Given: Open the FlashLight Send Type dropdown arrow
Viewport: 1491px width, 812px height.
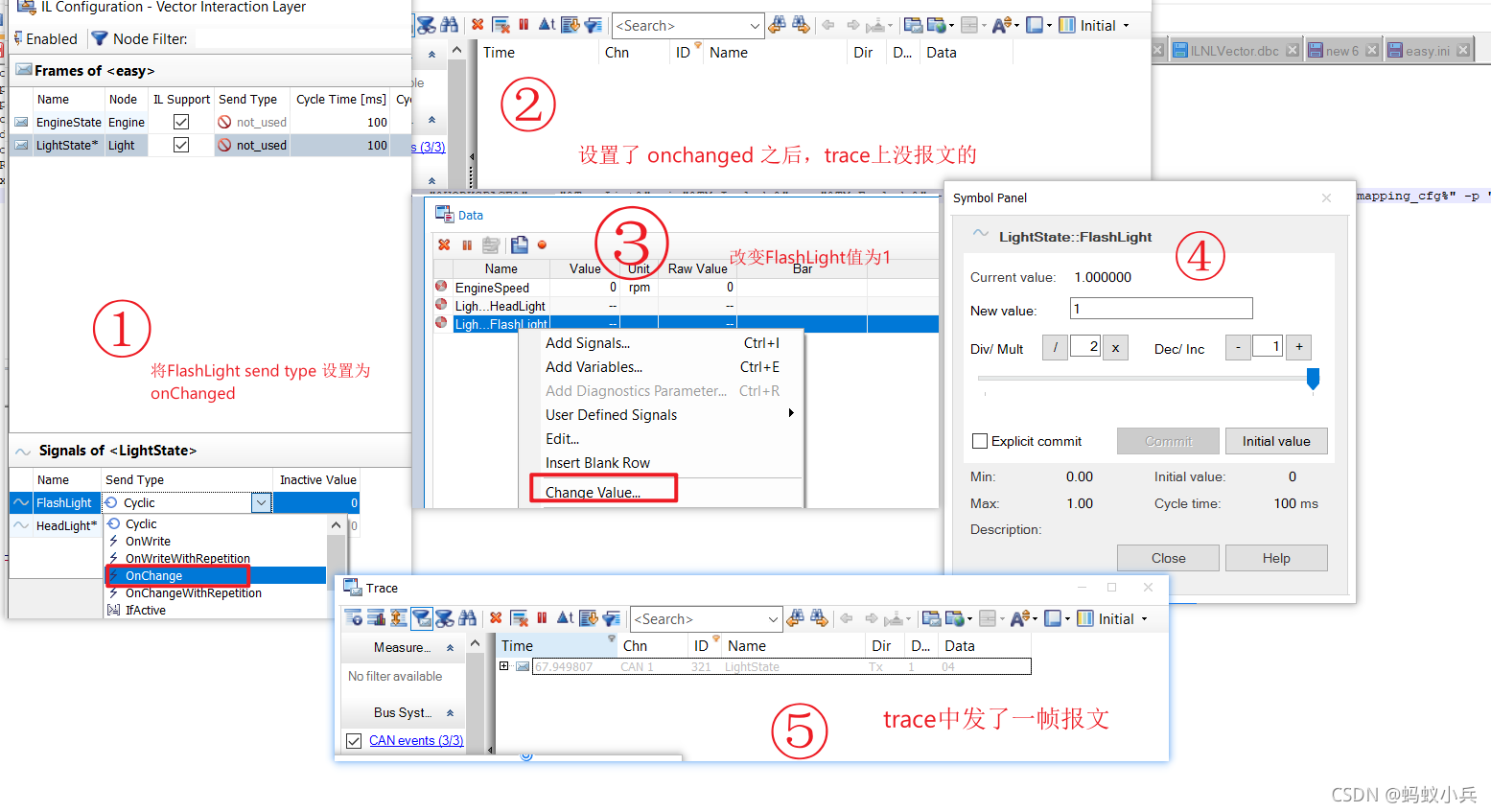Looking at the screenshot, I should (x=261, y=502).
